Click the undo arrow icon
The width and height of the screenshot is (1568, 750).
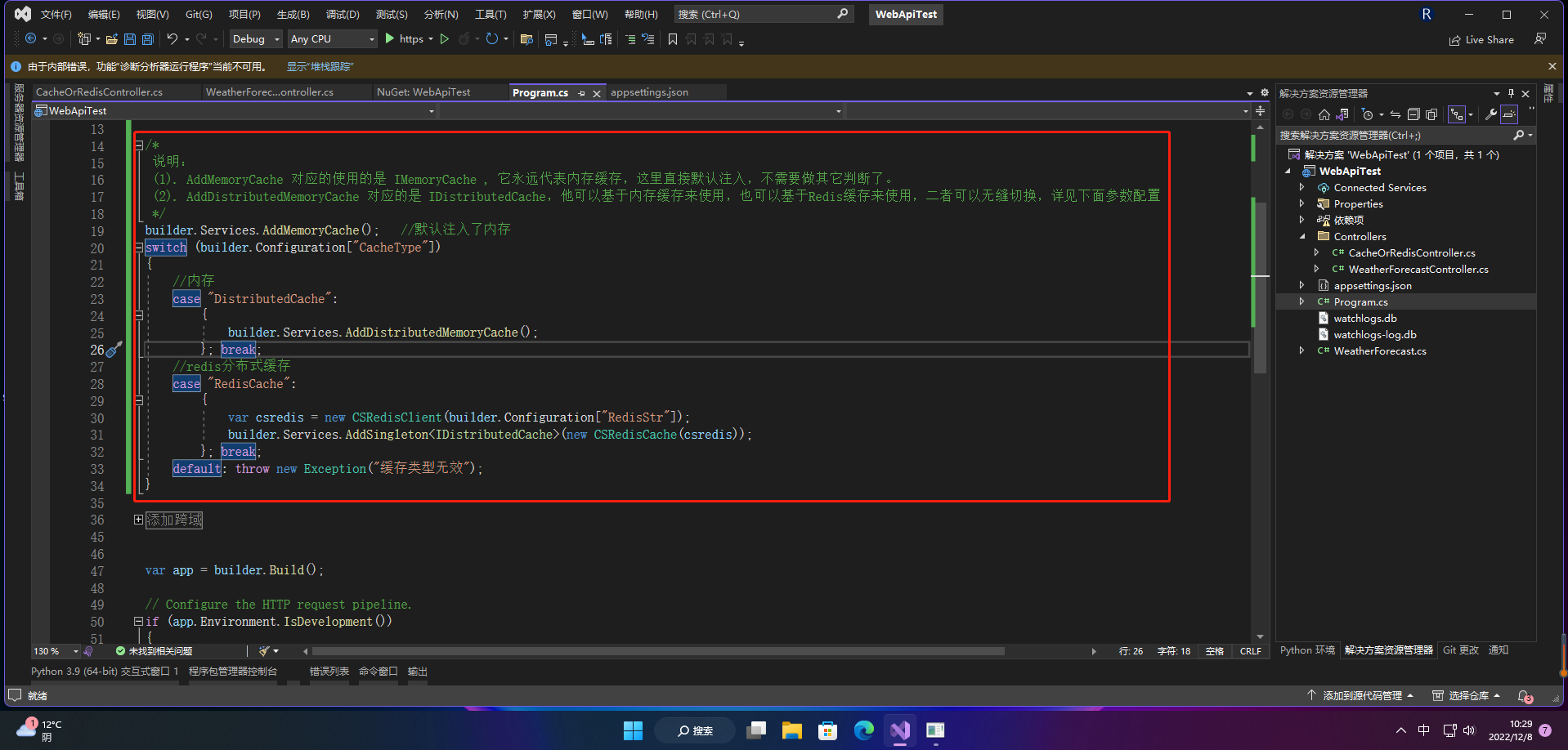coord(172,38)
